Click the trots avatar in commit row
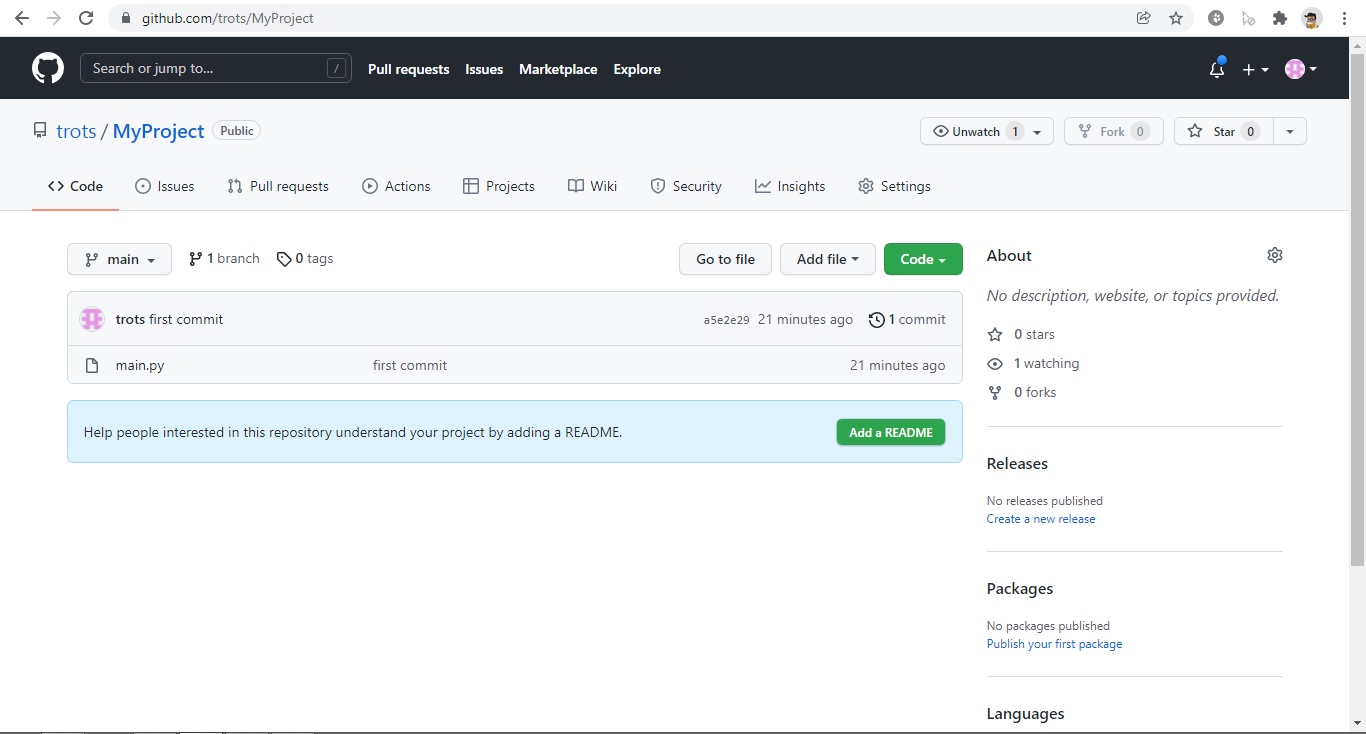Viewport: 1366px width, 734px height. 92,319
